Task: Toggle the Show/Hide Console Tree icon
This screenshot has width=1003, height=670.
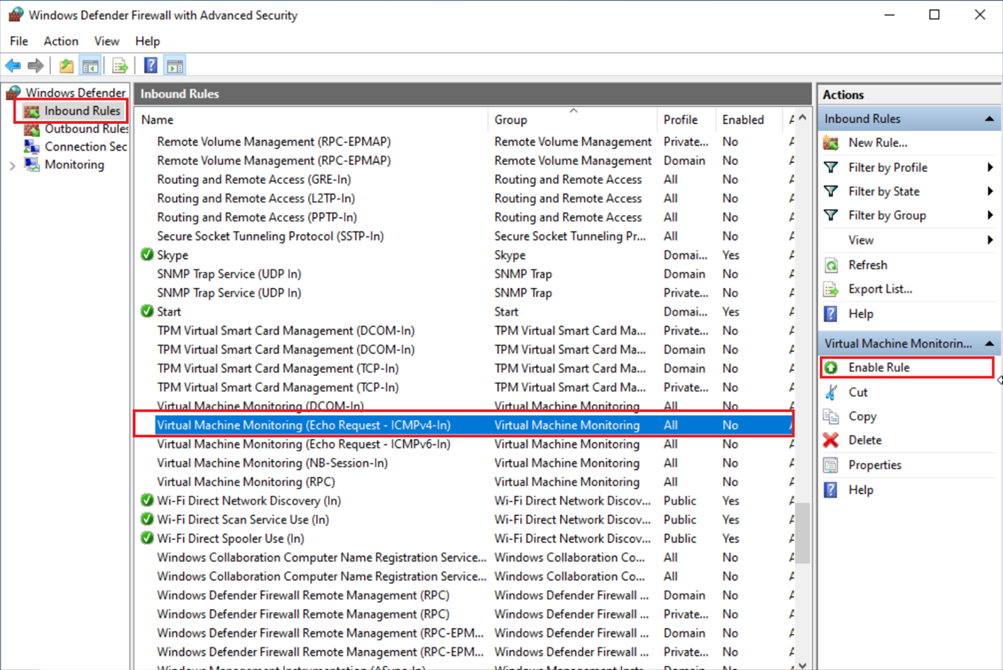Action: point(90,66)
